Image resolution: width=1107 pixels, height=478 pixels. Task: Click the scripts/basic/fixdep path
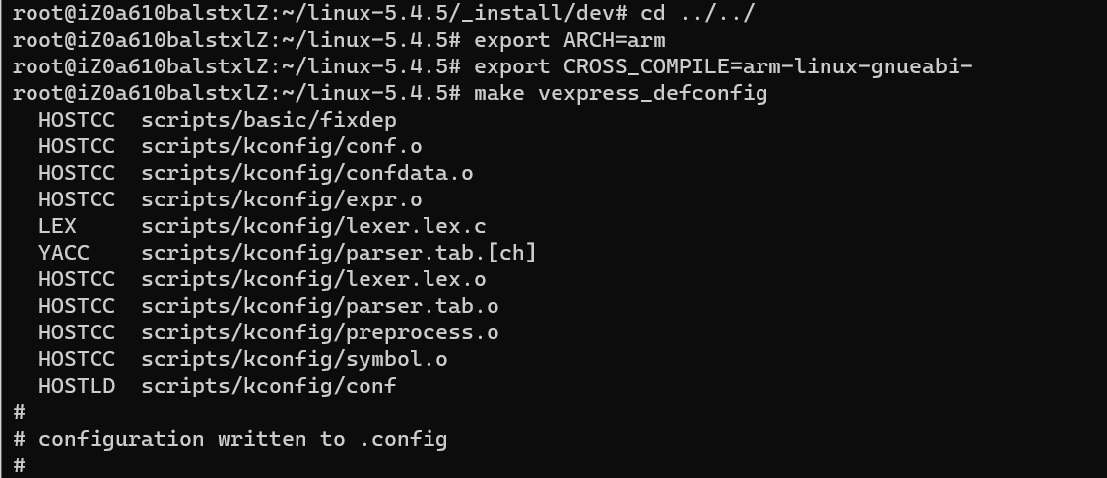point(269,120)
